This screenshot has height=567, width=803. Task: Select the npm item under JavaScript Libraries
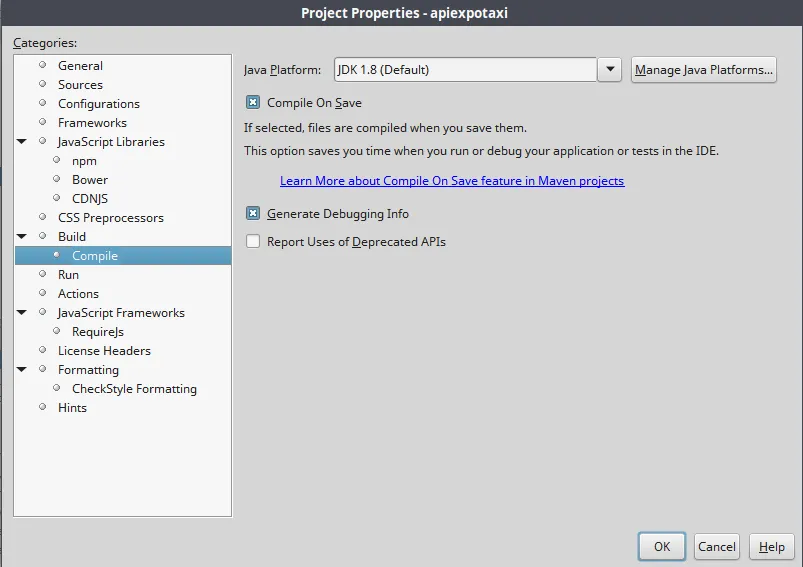pyautogui.click(x=84, y=161)
